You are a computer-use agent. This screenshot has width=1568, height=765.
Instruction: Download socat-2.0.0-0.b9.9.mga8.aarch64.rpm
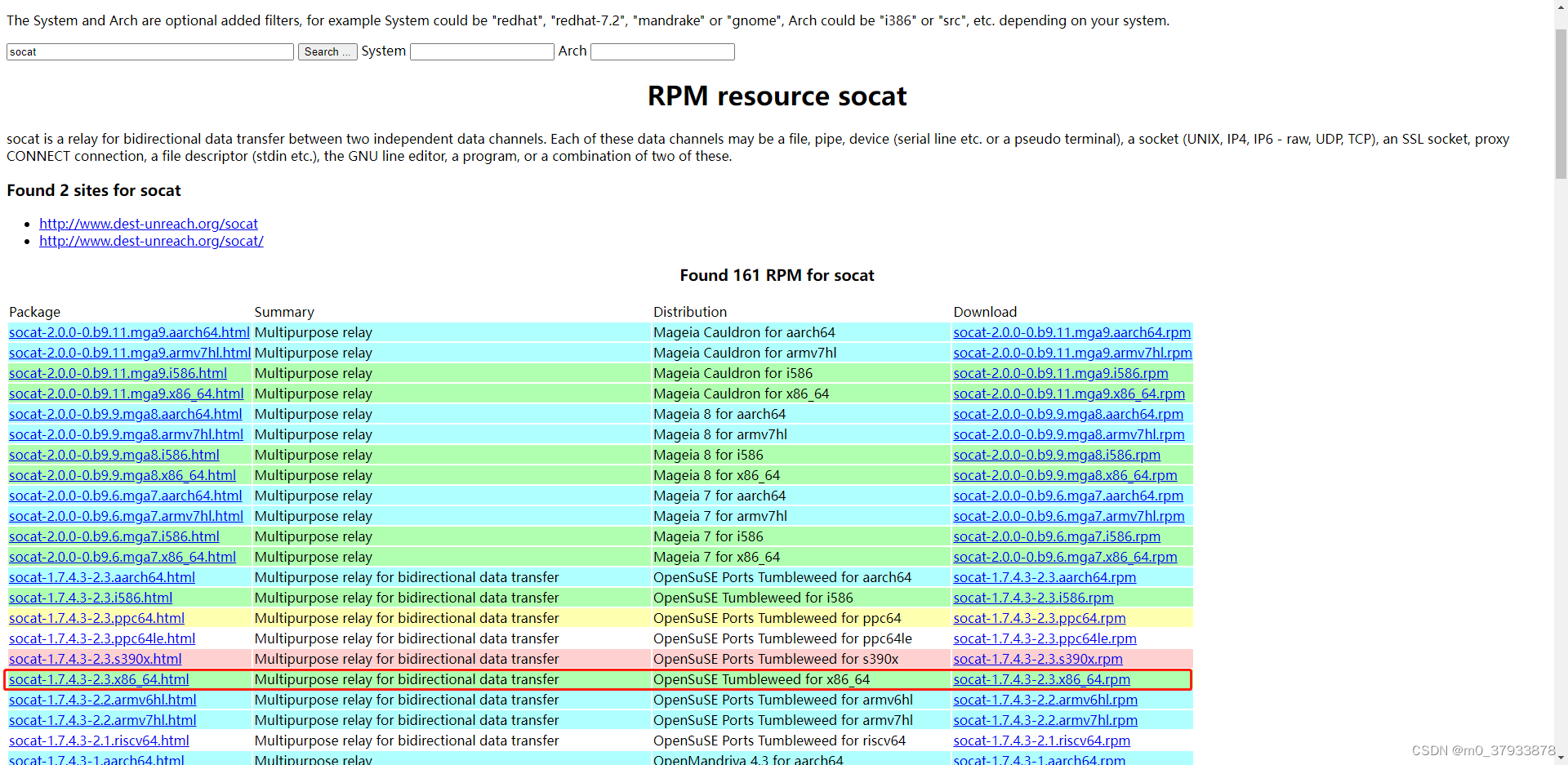click(1068, 414)
